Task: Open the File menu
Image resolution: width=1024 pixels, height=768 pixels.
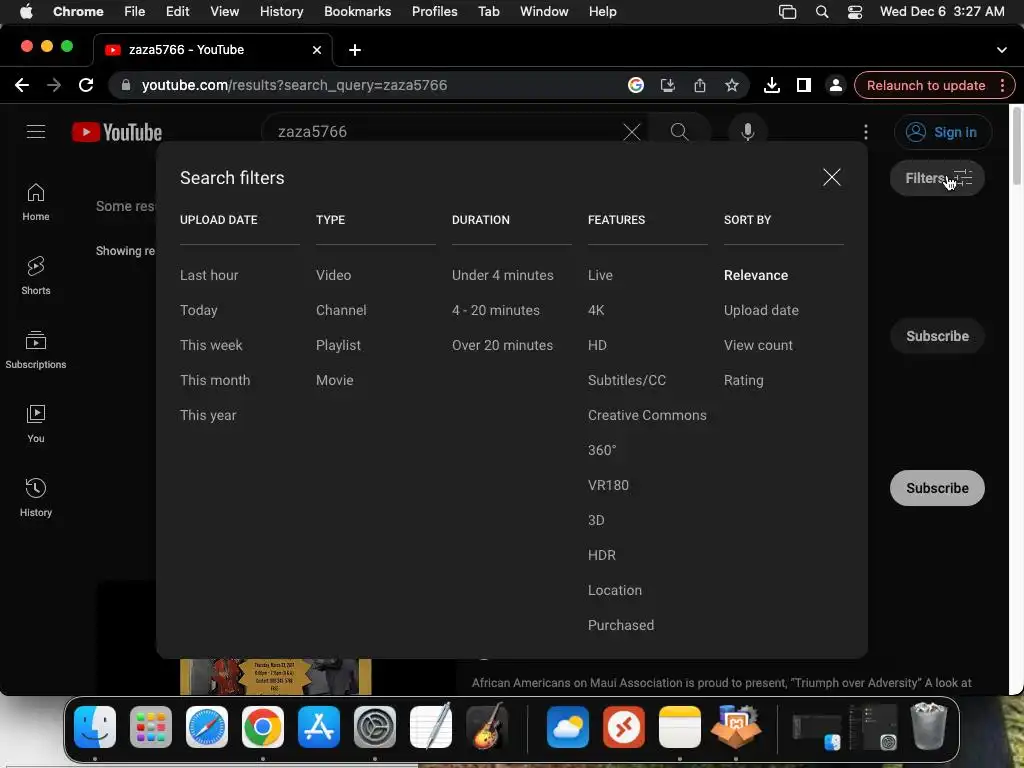Action: pyautogui.click(x=135, y=12)
